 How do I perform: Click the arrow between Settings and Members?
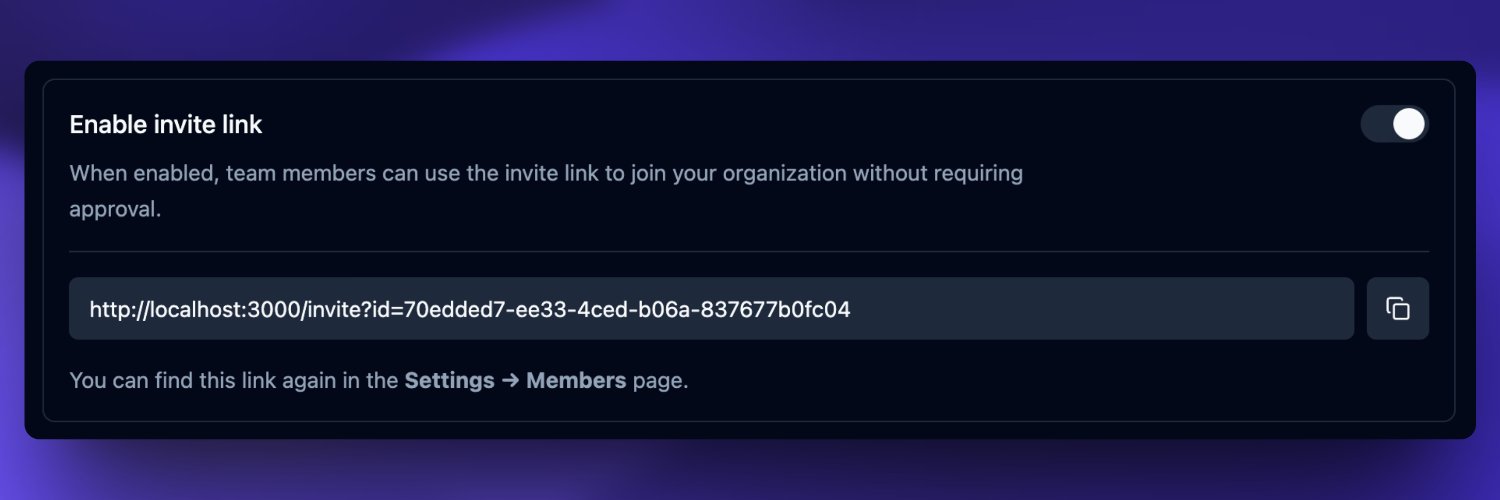coord(510,381)
